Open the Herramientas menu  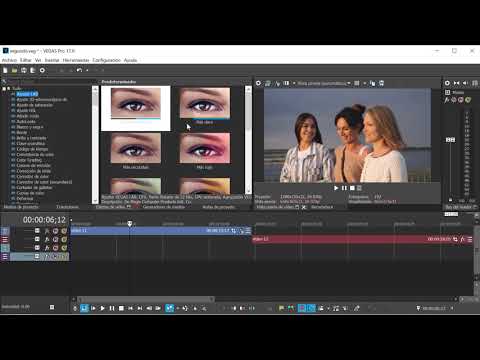click(x=76, y=60)
